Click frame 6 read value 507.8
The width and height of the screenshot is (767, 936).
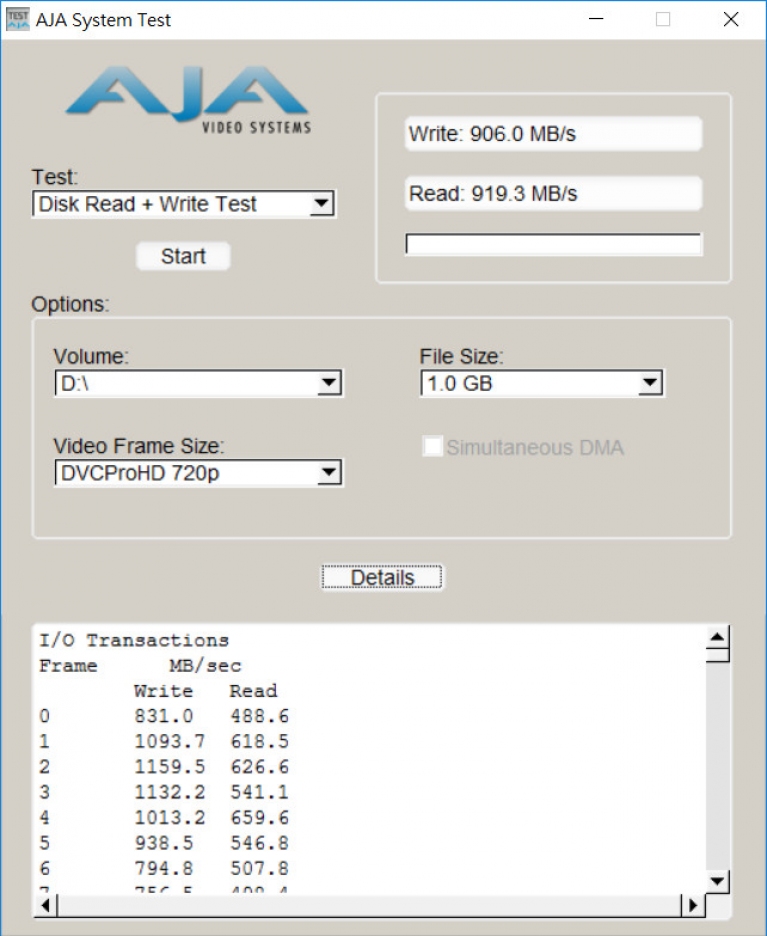click(x=260, y=868)
